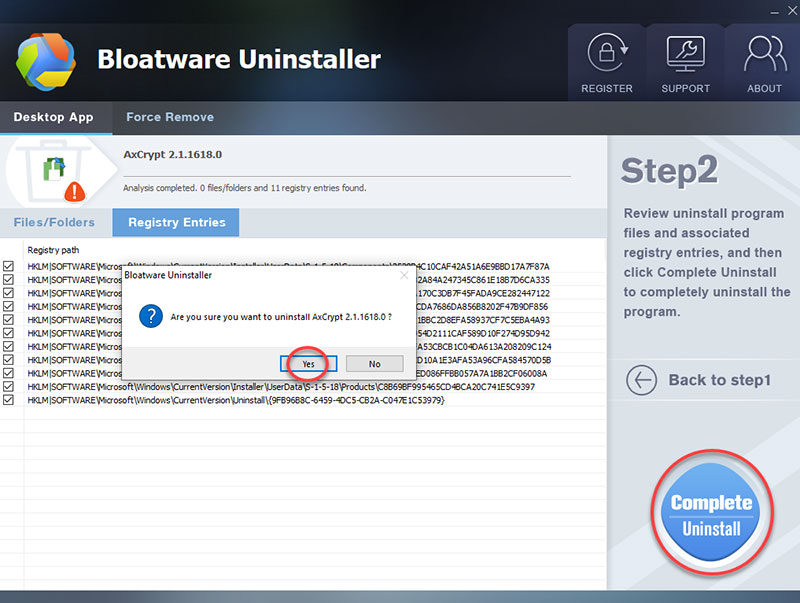Click the trash bin program icon

[55, 171]
